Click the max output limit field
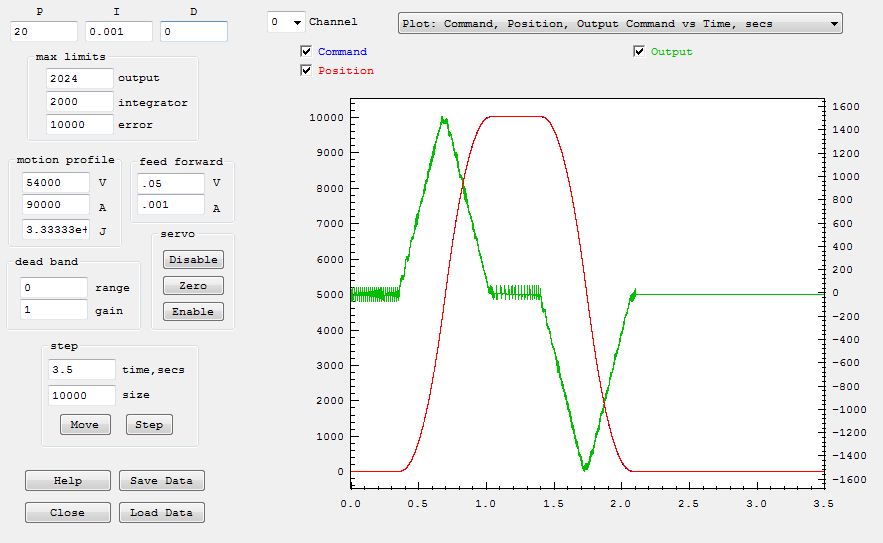 (x=79, y=78)
